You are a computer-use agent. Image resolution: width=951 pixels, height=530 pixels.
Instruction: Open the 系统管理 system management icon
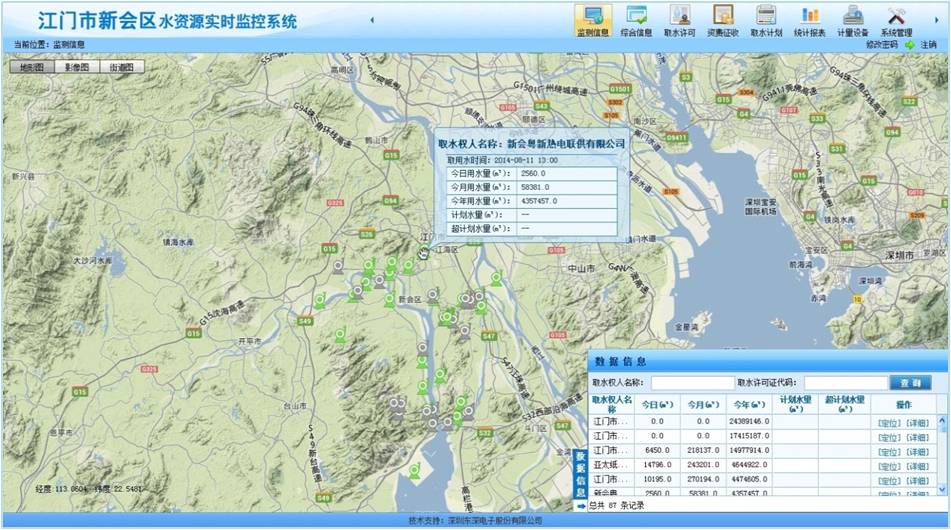(x=896, y=20)
